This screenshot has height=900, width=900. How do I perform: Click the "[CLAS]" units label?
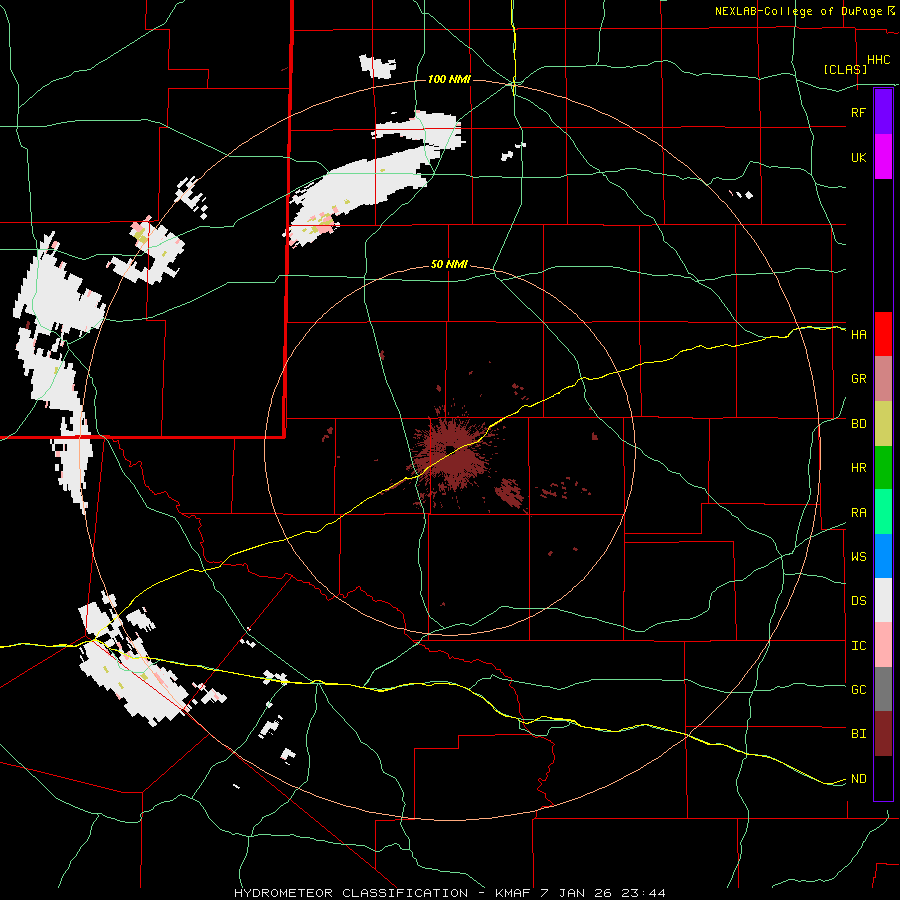coord(845,69)
